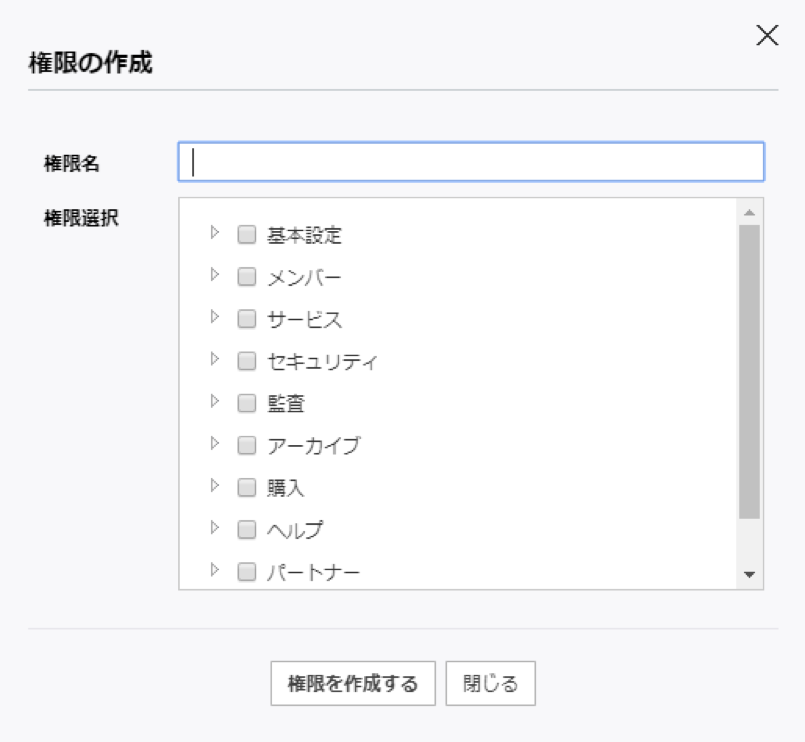Click the 権限名 text input field

click(471, 162)
